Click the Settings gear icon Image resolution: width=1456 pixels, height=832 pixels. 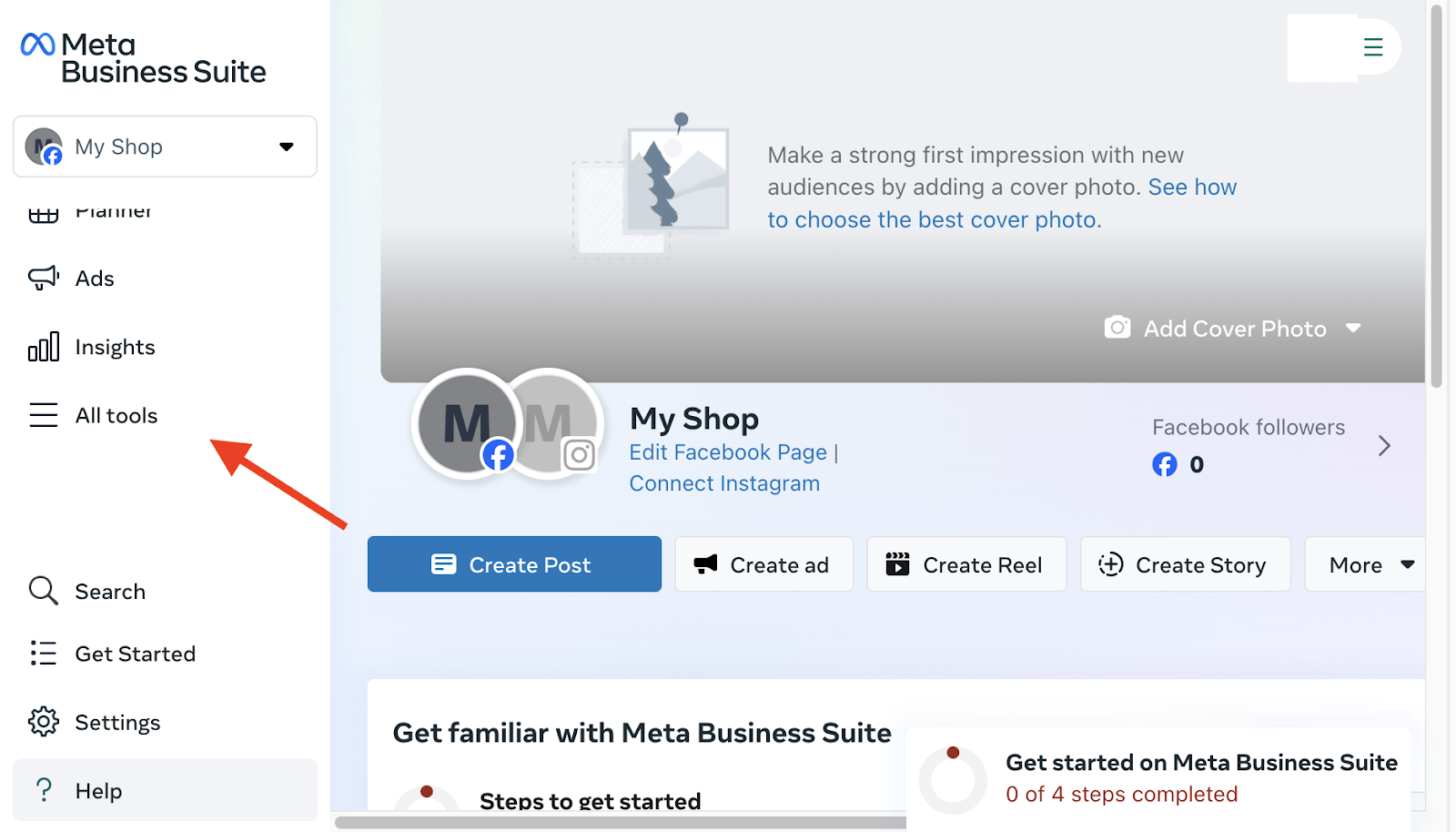click(x=43, y=721)
